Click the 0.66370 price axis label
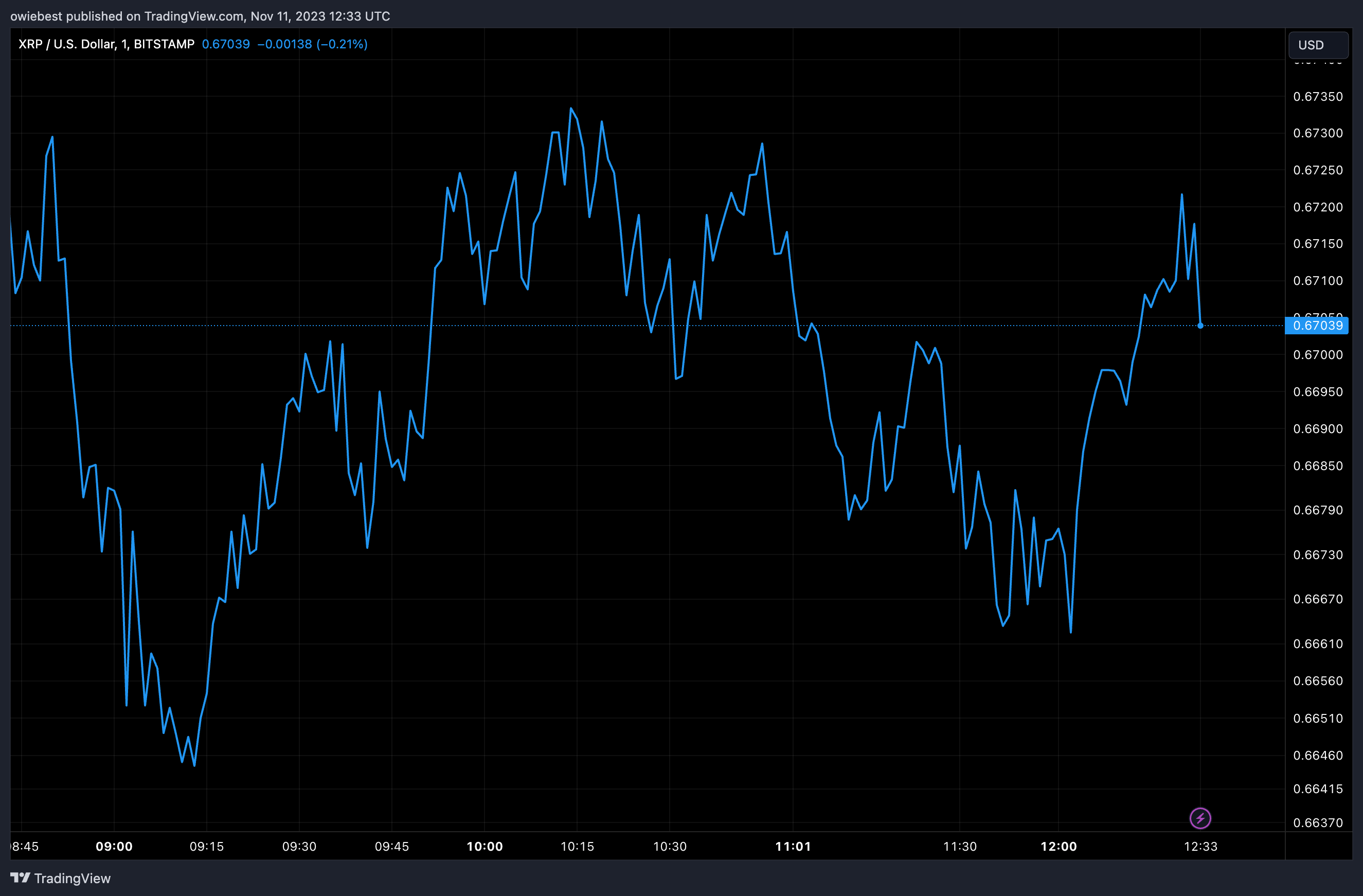Screen dimensions: 1363x896 (1317, 823)
